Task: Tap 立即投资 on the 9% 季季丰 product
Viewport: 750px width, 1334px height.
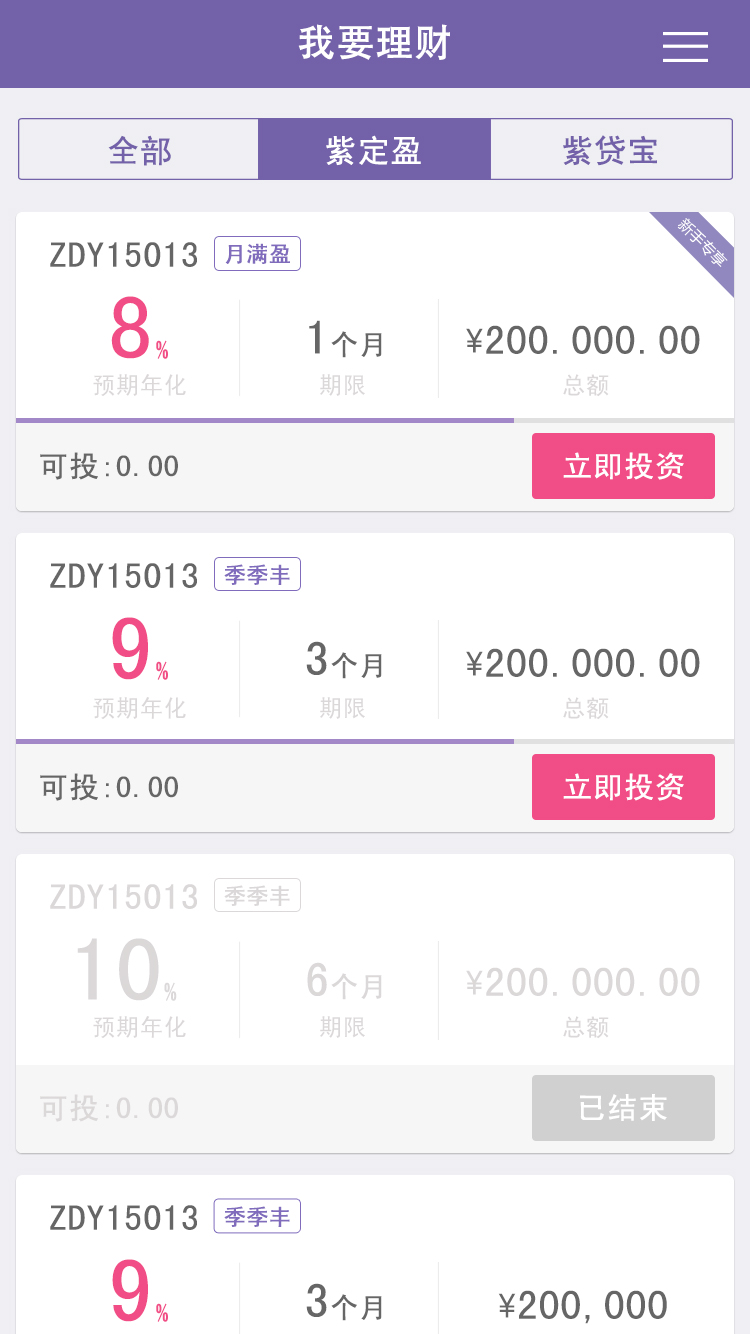Action: click(623, 787)
